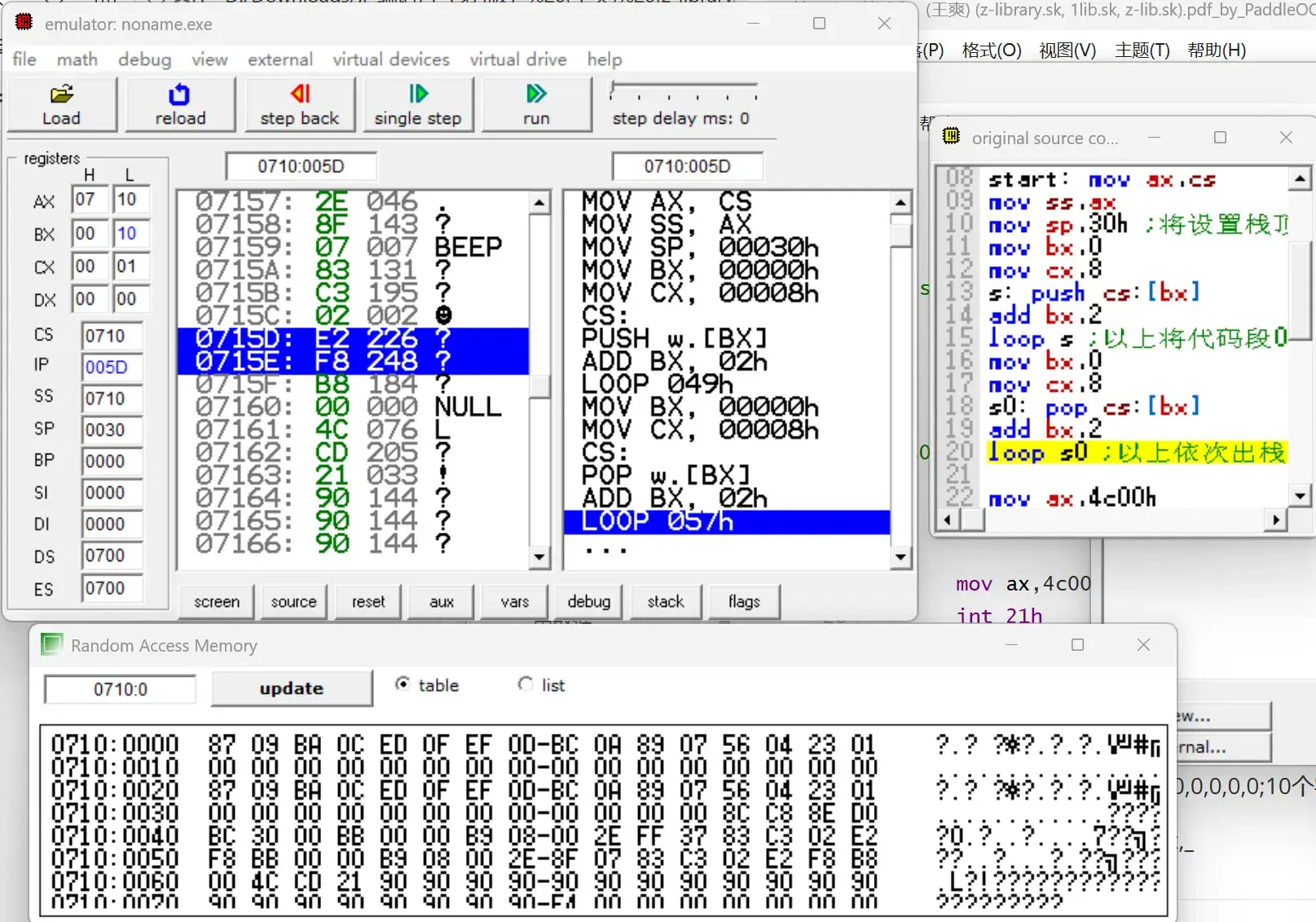Click the disassembly address field
The width and height of the screenshot is (1316, 922).
click(688, 166)
